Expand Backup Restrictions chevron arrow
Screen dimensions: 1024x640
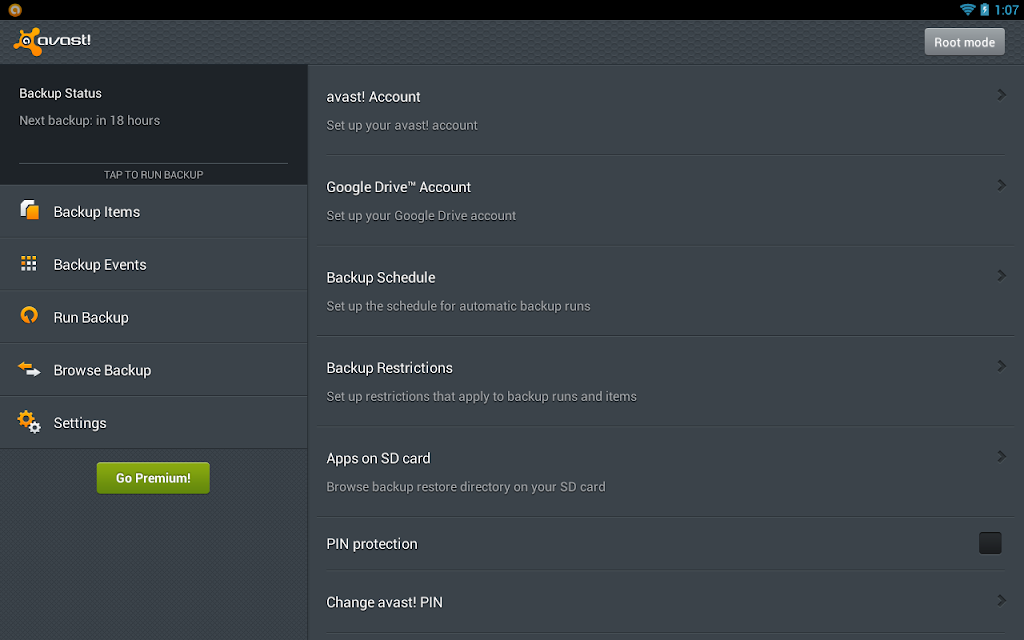click(x=1001, y=366)
